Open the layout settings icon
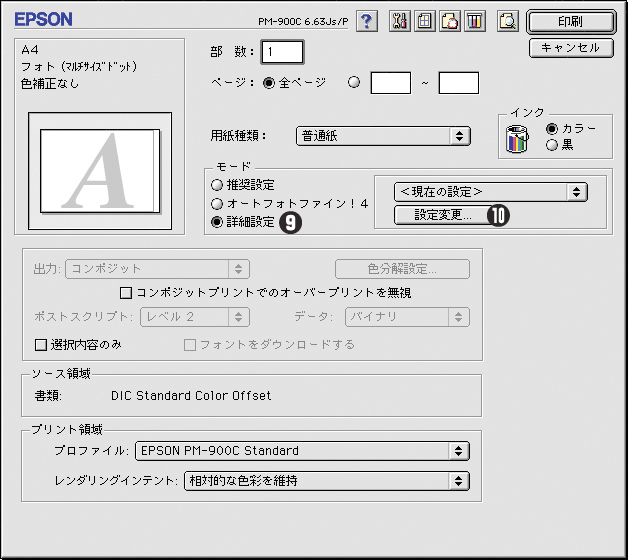Viewport: 628px width, 560px height. 424,21
